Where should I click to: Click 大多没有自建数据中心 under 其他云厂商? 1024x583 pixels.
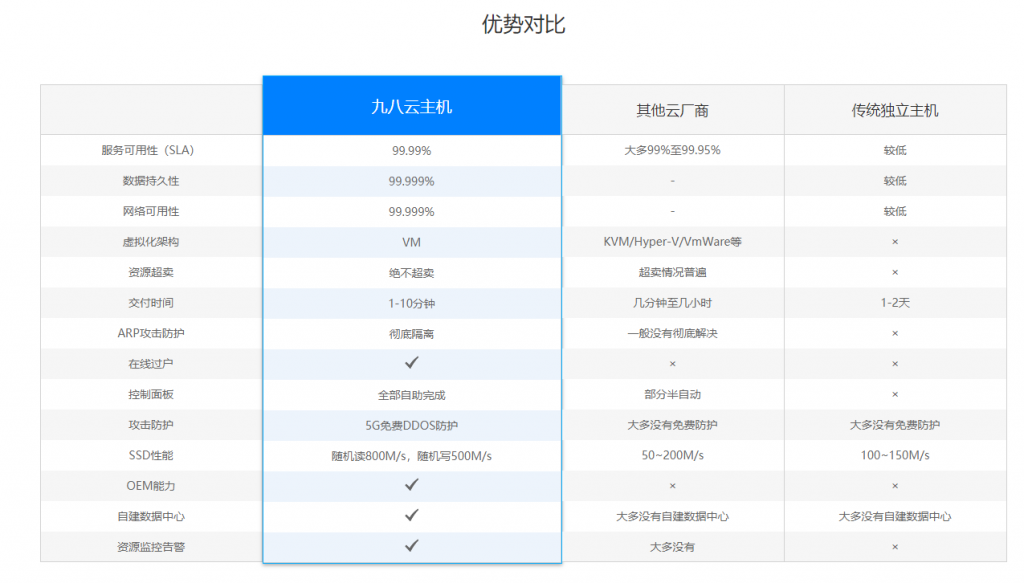[673, 516]
